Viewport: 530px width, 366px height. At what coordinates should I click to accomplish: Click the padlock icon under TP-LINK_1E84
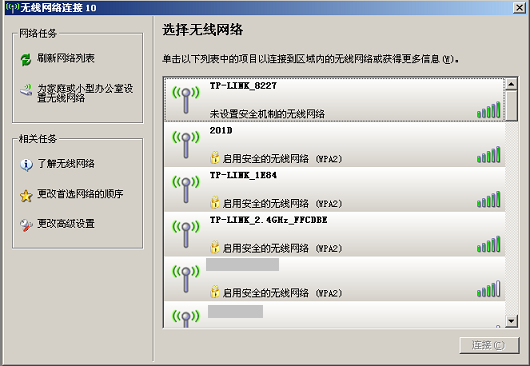(215, 203)
